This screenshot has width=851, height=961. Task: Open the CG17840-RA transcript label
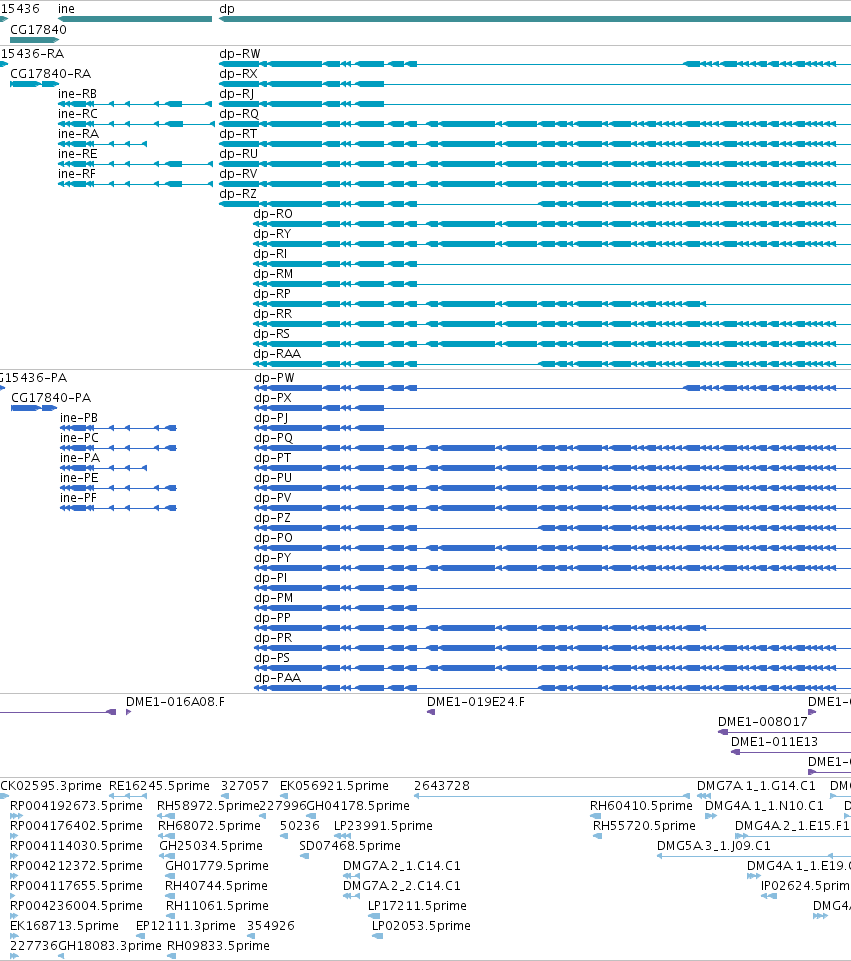pos(51,74)
